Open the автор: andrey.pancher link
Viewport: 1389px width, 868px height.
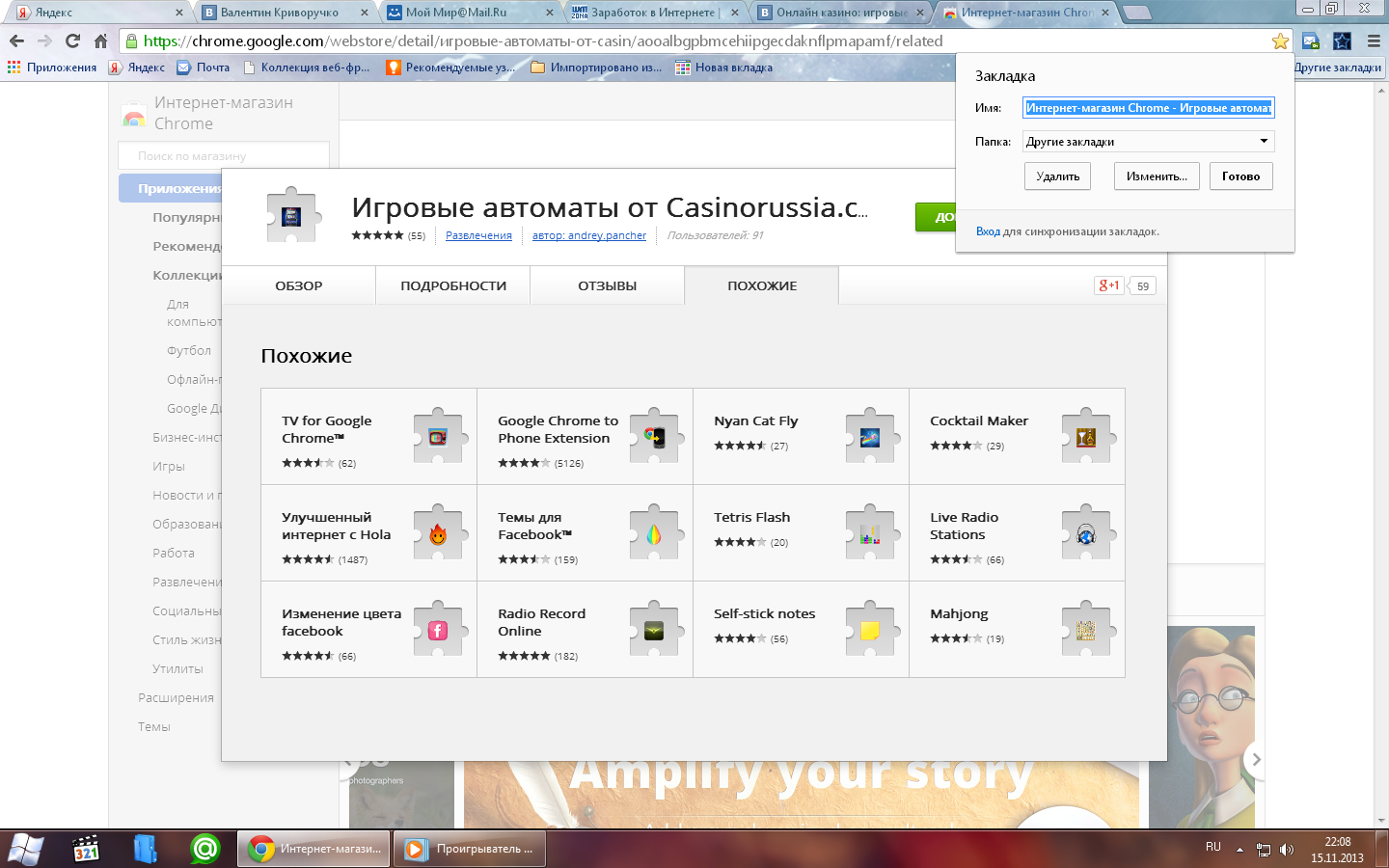pyautogui.click(x=589, y=235)
